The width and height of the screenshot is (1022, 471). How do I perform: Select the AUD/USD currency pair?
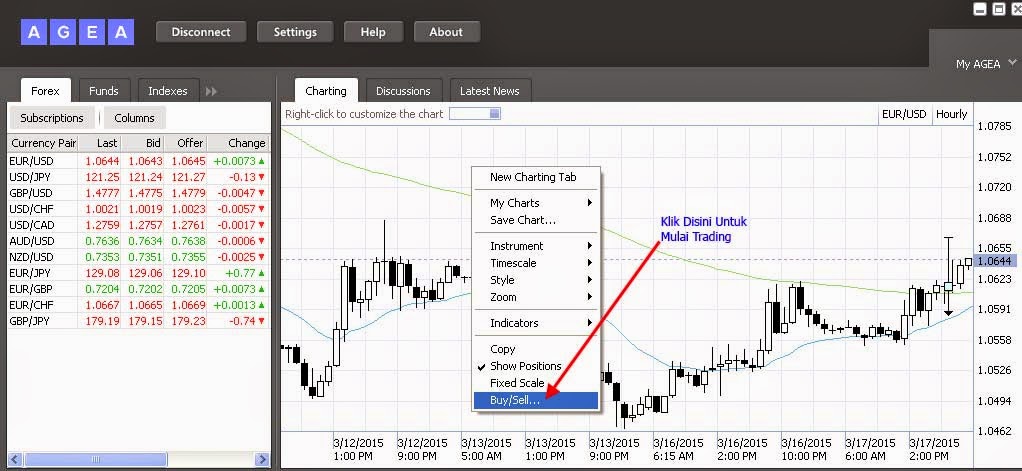31,241
